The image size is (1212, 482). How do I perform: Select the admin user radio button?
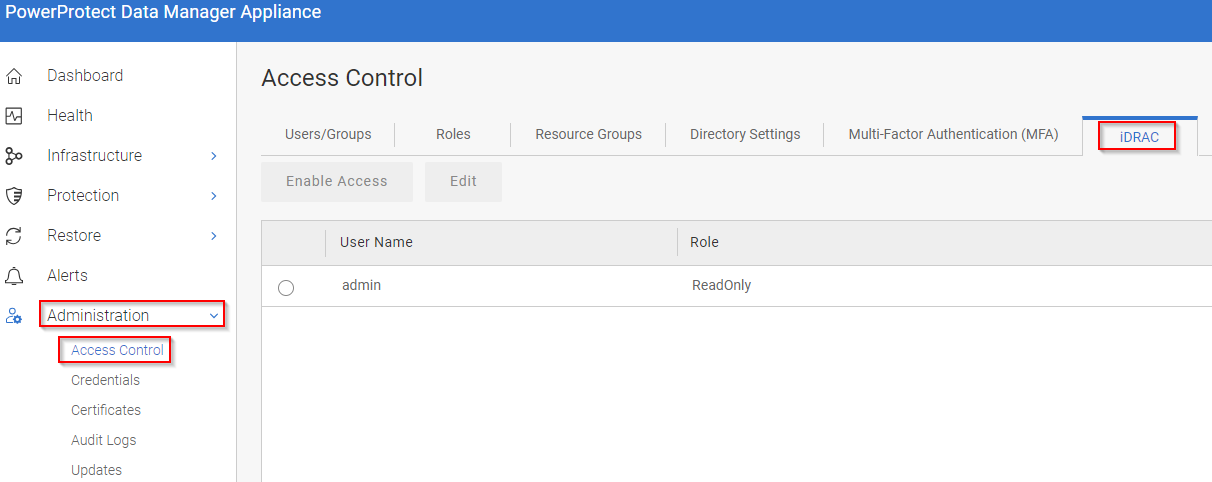(286, 288)
